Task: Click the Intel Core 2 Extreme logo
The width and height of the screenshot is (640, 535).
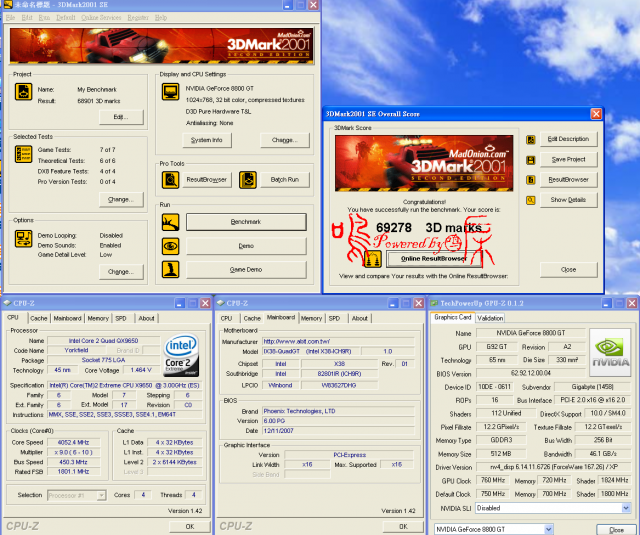Action: [x=181, y=355]
